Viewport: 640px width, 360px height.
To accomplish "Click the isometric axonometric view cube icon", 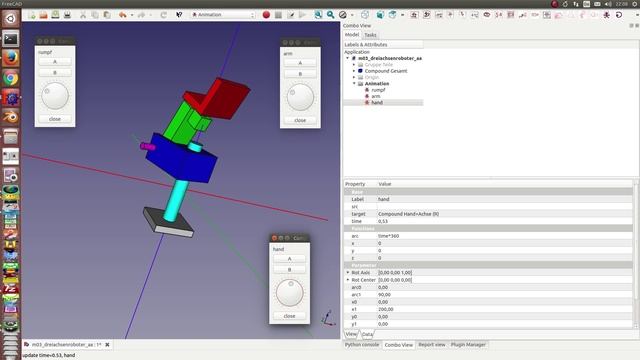I will (365, 15).
